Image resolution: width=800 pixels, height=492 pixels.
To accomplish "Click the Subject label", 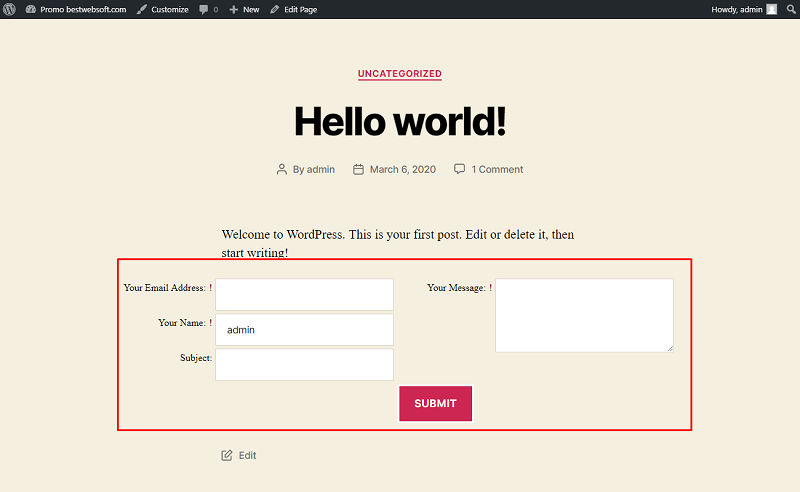I will 196,358.
